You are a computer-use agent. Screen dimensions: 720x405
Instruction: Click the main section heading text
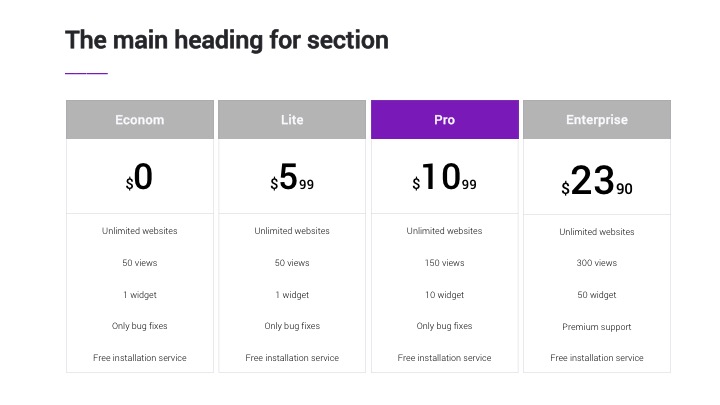(x=227, y=40)
